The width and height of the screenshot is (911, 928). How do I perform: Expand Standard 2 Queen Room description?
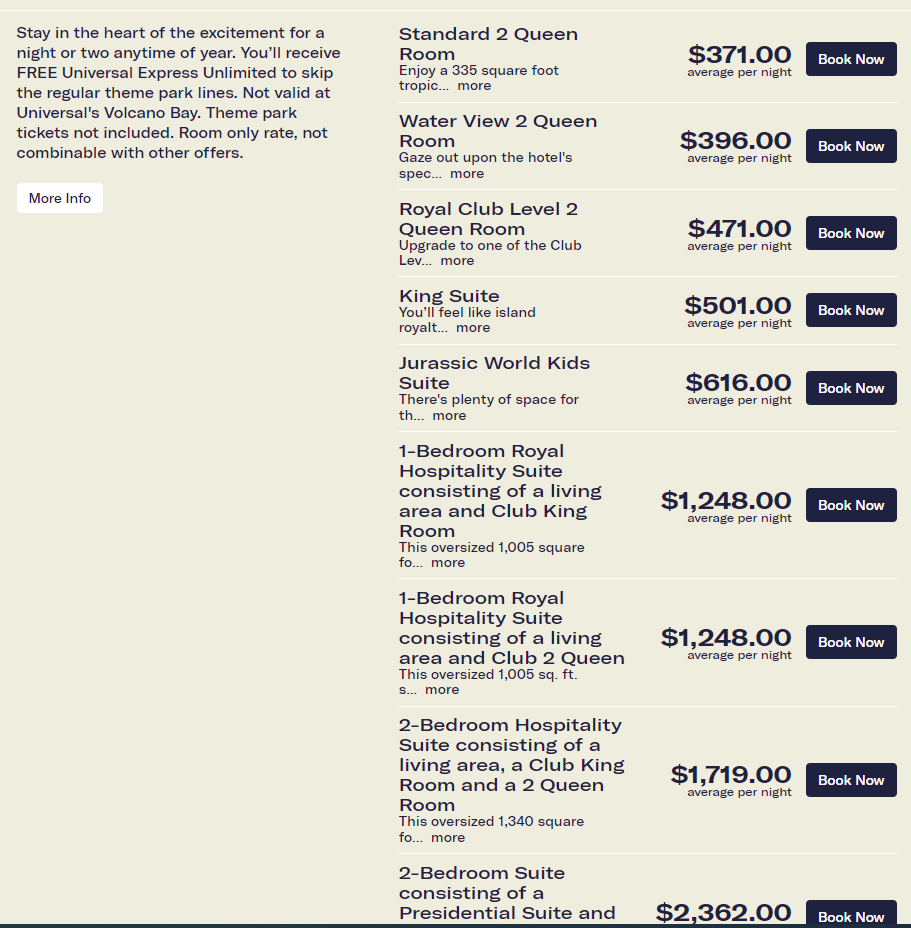(x=474, y=86)
